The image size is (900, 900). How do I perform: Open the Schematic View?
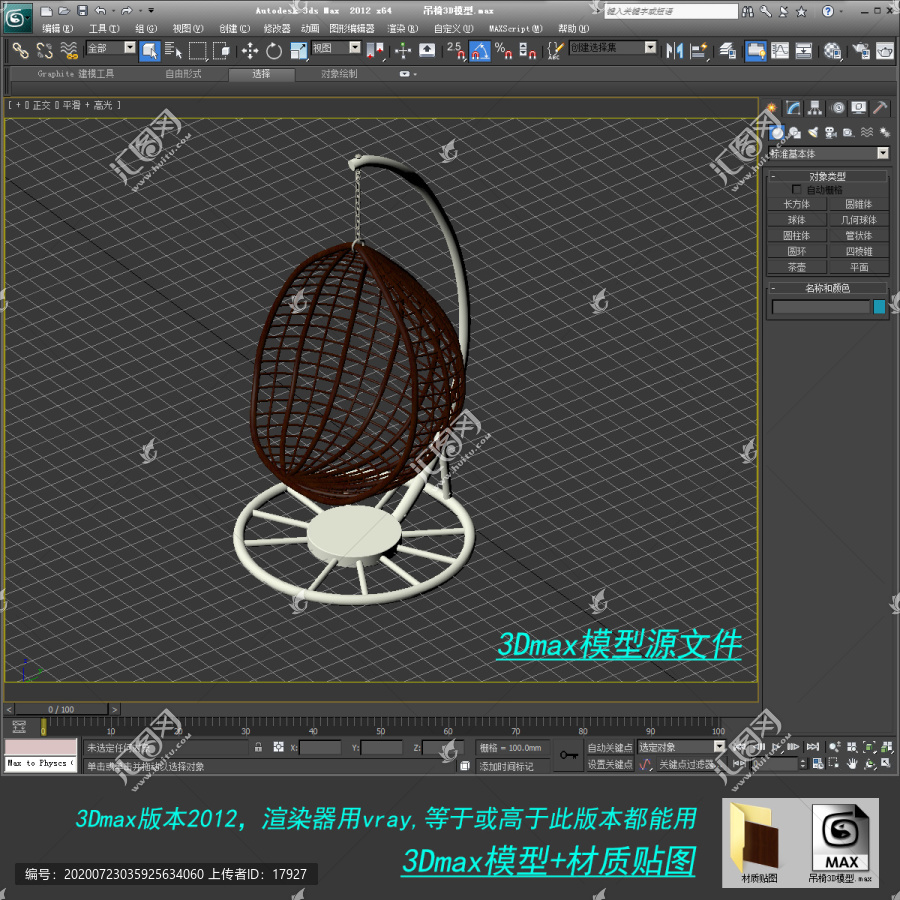tap(804, 51)
